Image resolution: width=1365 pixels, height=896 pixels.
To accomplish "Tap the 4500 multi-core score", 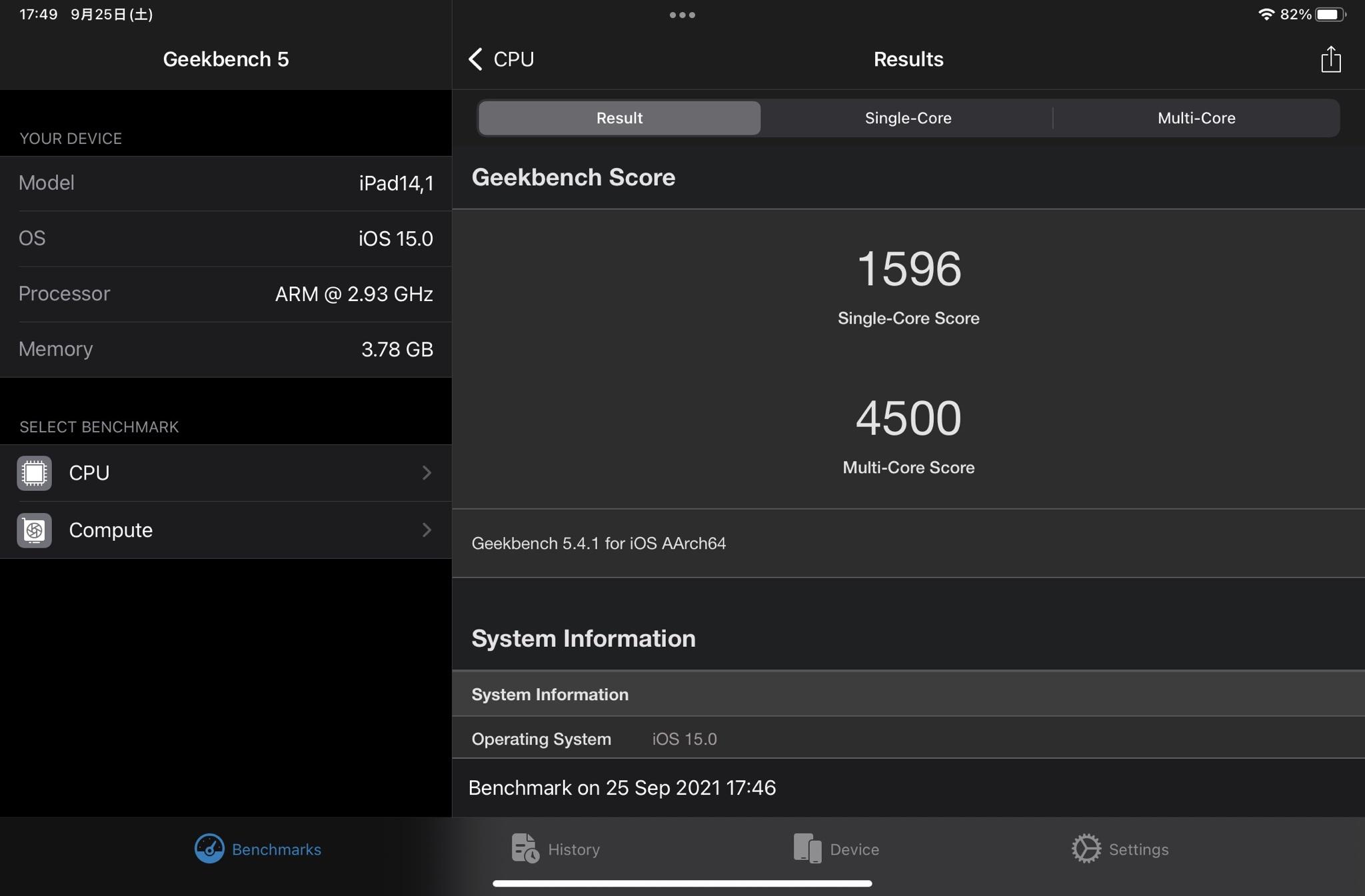I will coord(908,418).
